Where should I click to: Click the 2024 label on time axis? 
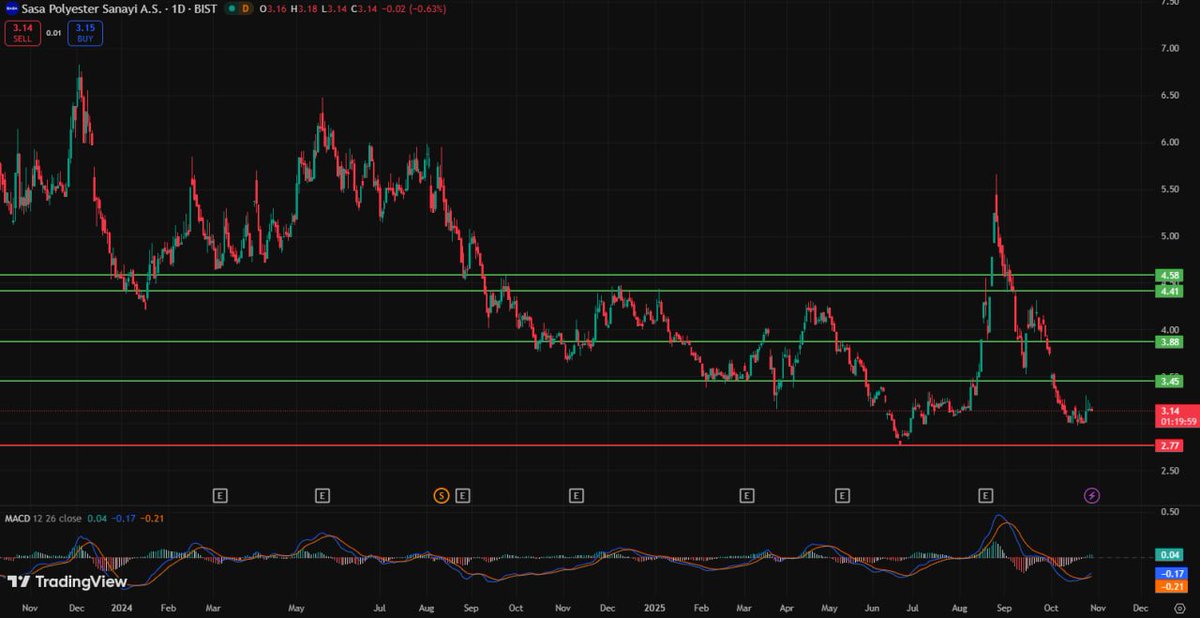click(x=123, y=607)
